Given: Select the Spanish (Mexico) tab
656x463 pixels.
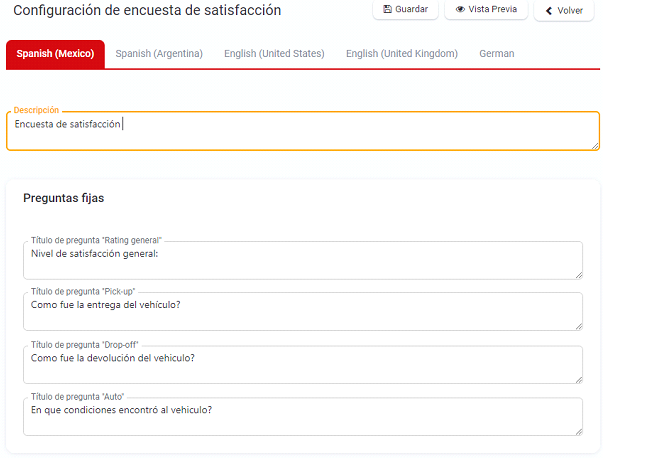Looking at the screenshot, I should click(56, 54).
